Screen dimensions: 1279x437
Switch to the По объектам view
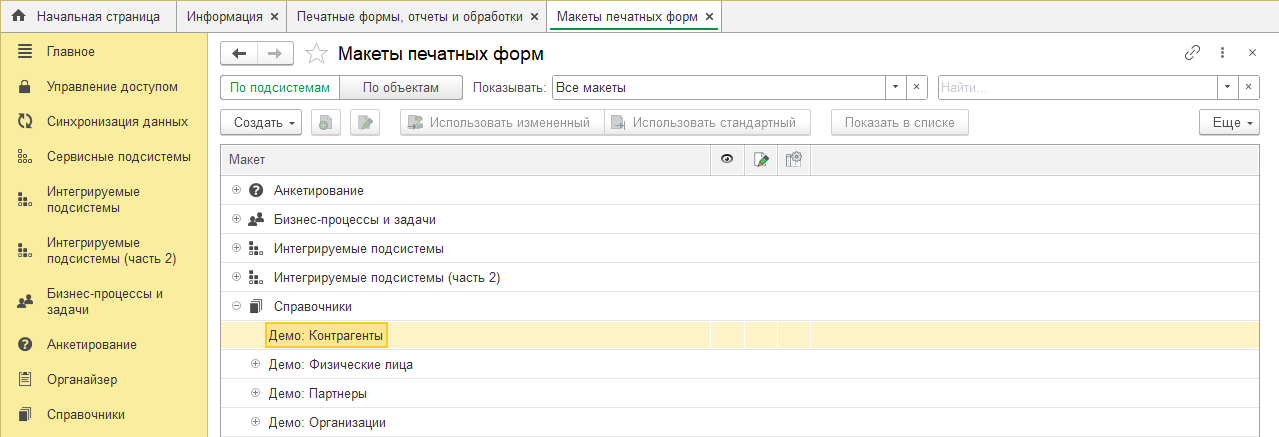(x=401, y=88)
